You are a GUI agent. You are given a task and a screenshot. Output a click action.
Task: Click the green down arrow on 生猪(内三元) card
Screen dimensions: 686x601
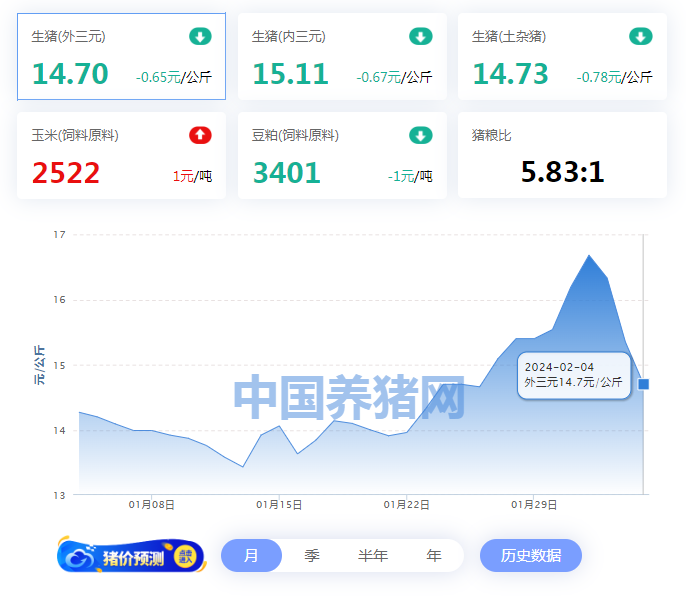coord(420,37)
